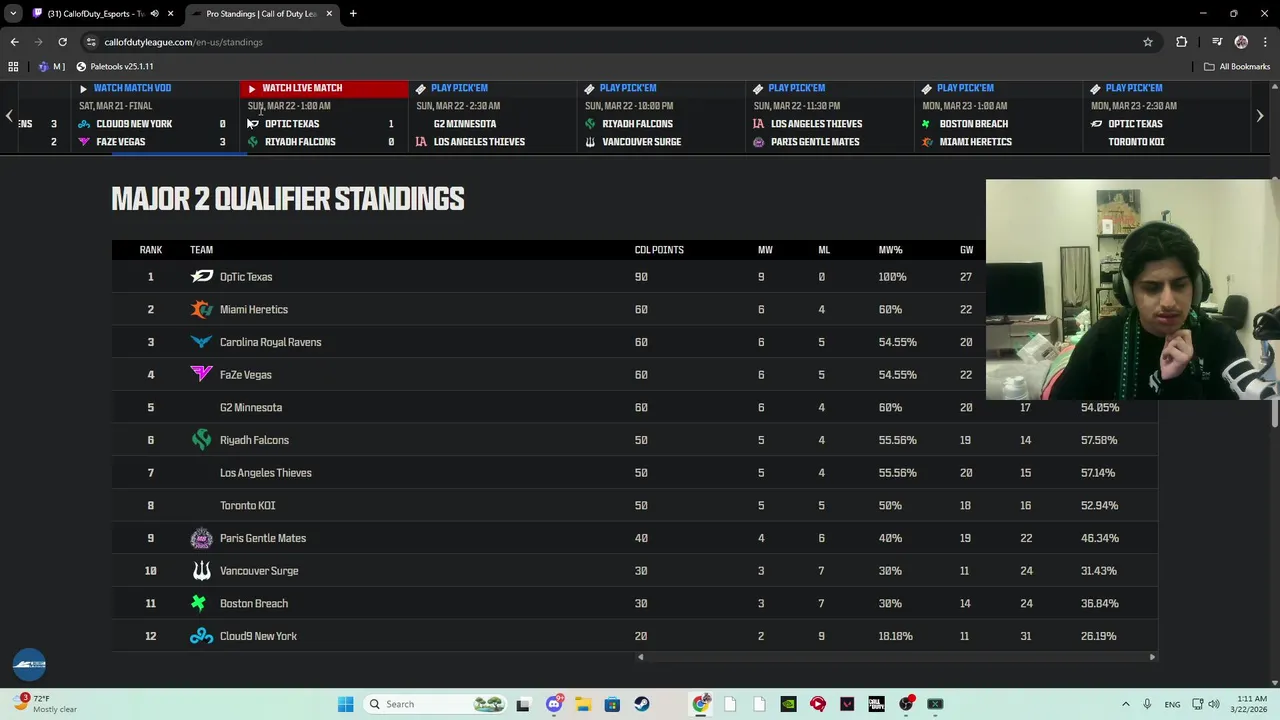Open the Call of Duty taskbar icon
This screenshot has height=720, width=1280.
coord(877,704)
